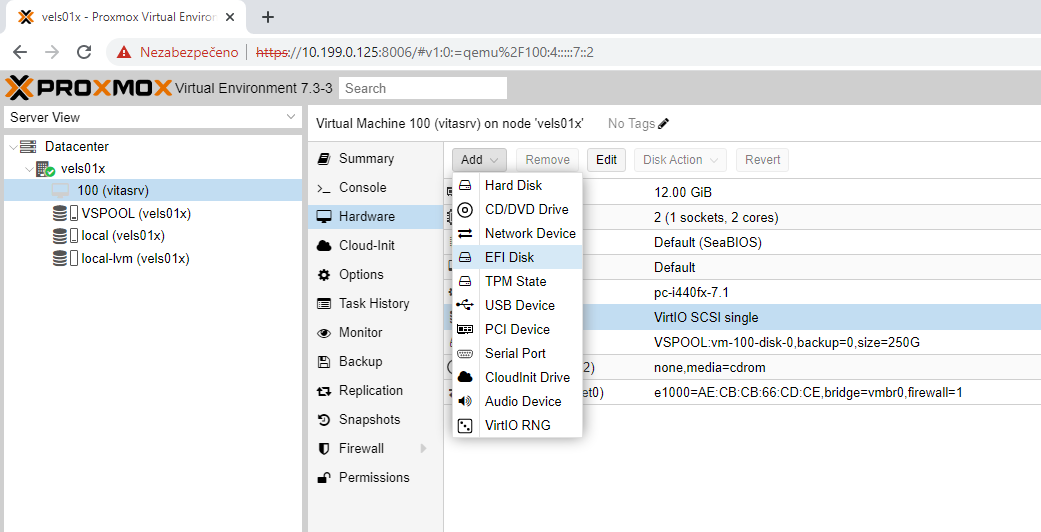This screenshot has width=1041, height=532.
Task: Click the CloudInit Drive cloud icon
Action: point(465,377)
